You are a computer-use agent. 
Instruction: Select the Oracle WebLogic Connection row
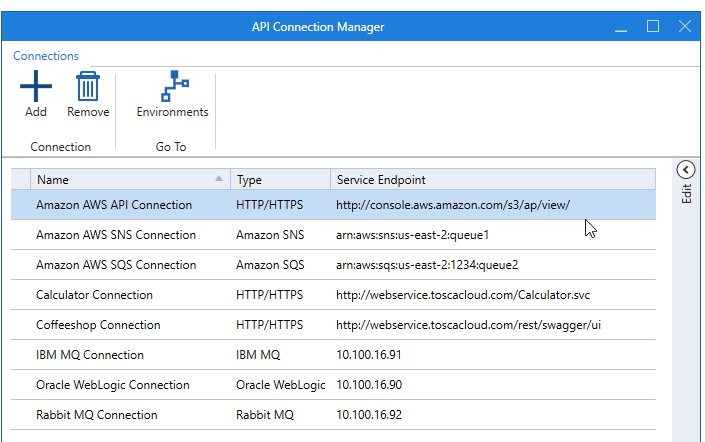(333, 385)
